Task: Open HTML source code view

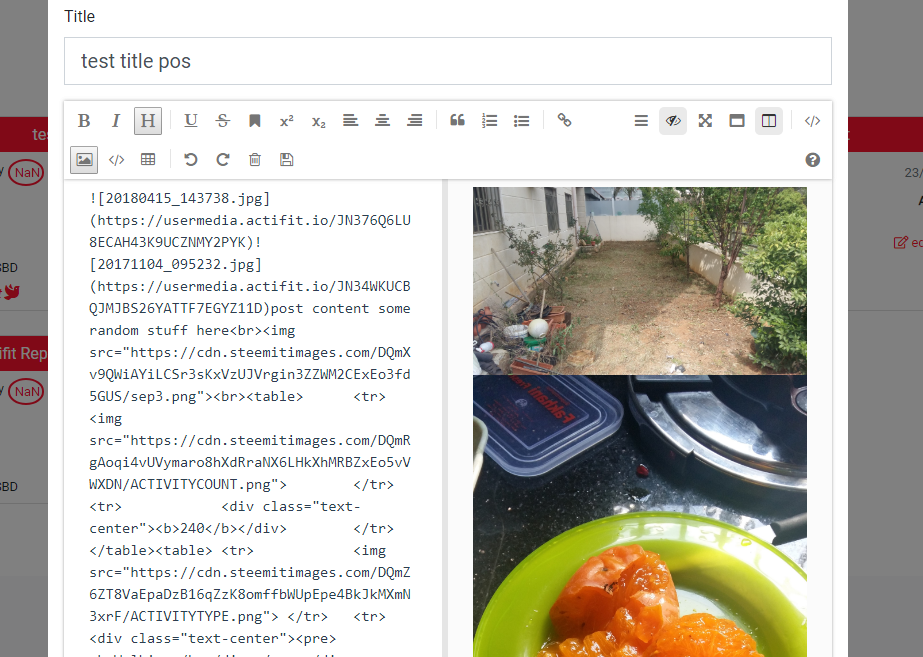Action: pyautogui.click(x=812, y=121)
